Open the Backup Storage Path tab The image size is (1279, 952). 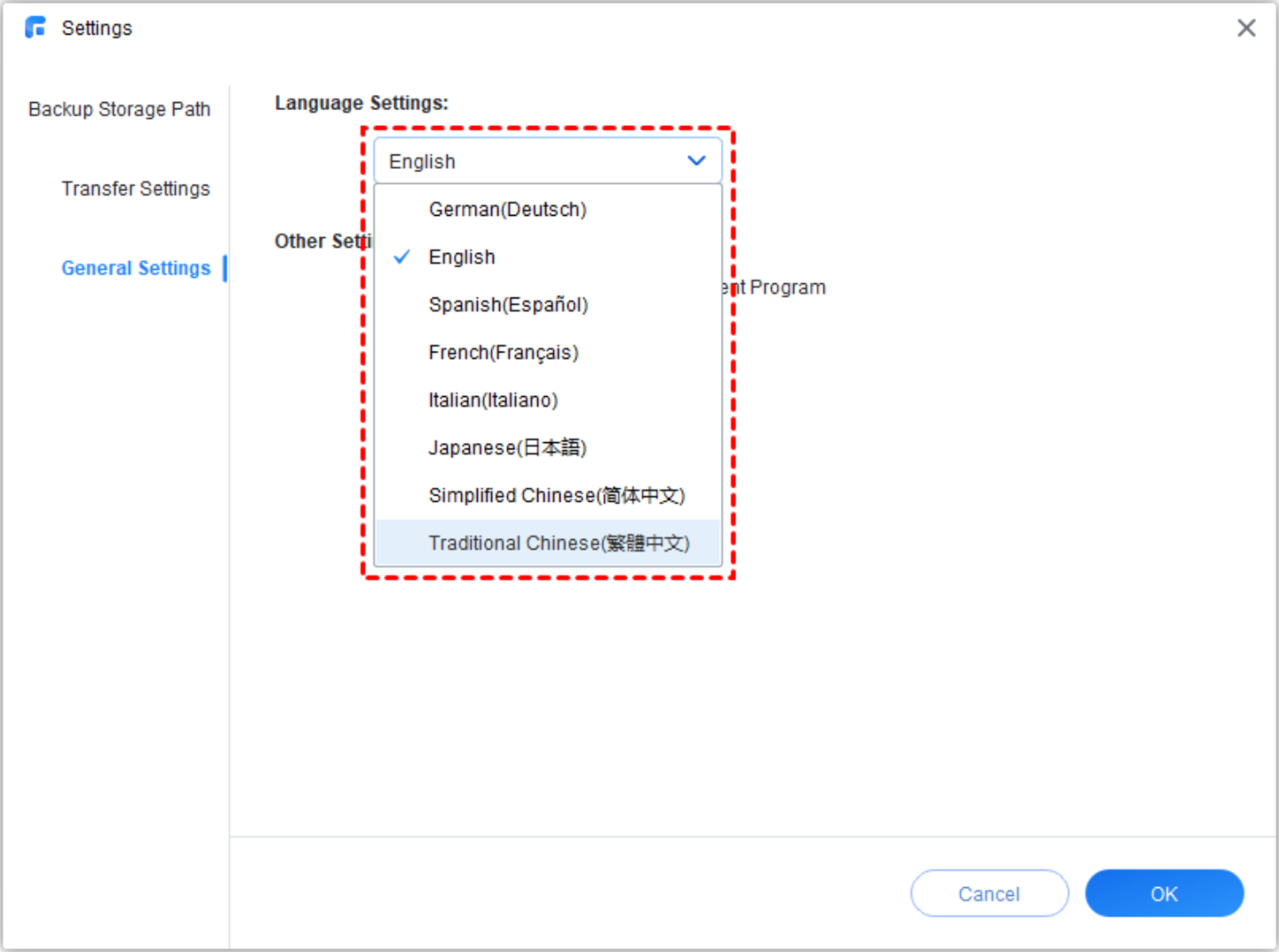click(x=119, y=109)
